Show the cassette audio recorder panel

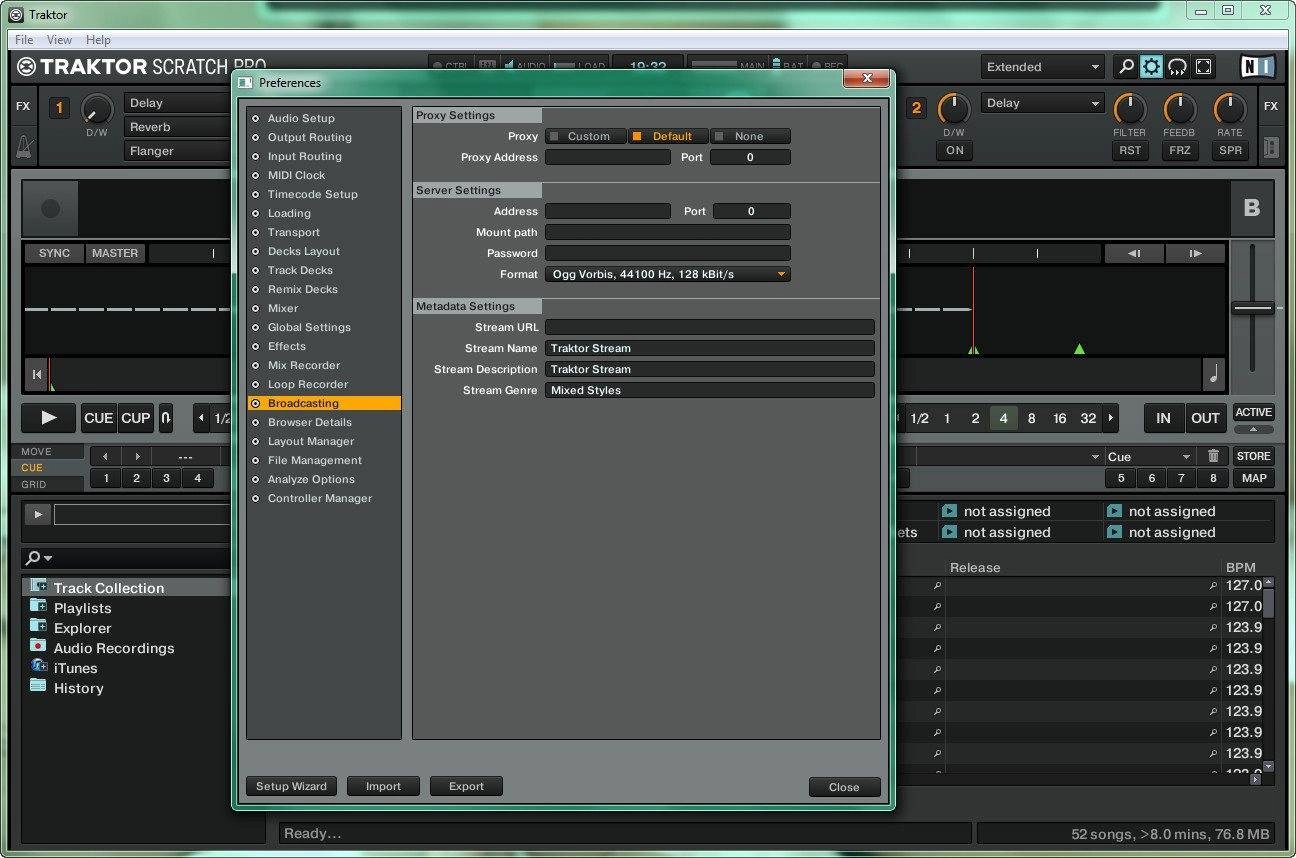click(x=1271, y=147)
